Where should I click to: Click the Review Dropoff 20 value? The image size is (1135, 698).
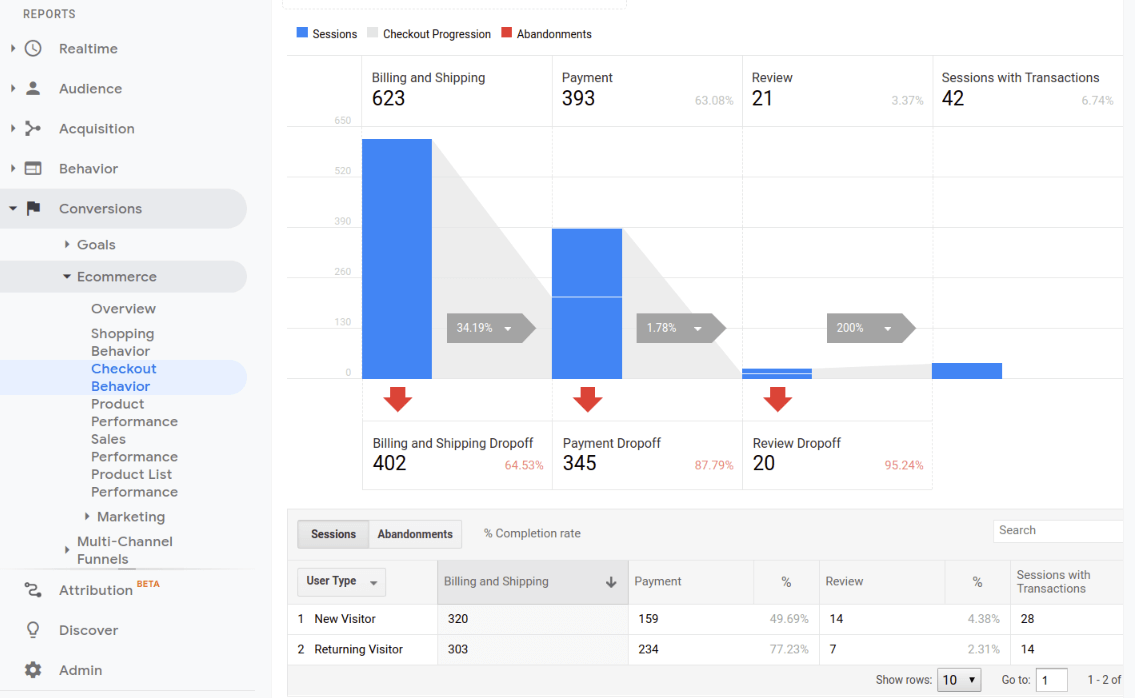(x=764, y=463)
